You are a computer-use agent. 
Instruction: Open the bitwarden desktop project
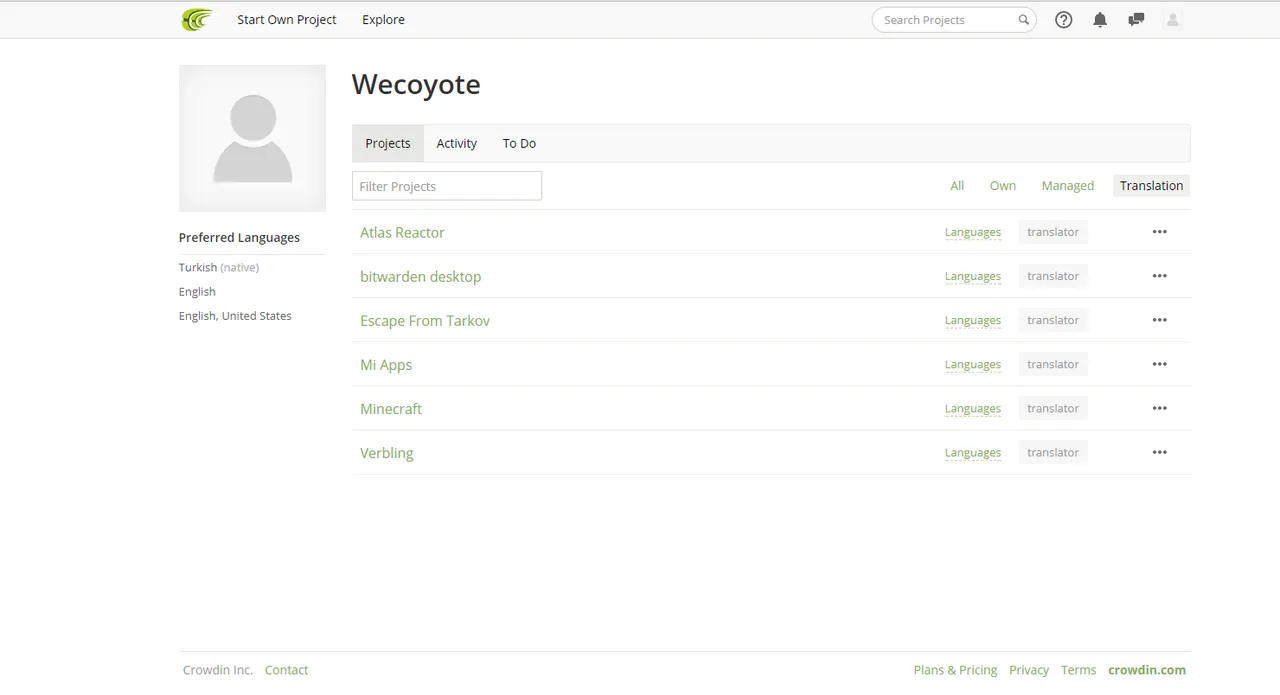(420, 276)
